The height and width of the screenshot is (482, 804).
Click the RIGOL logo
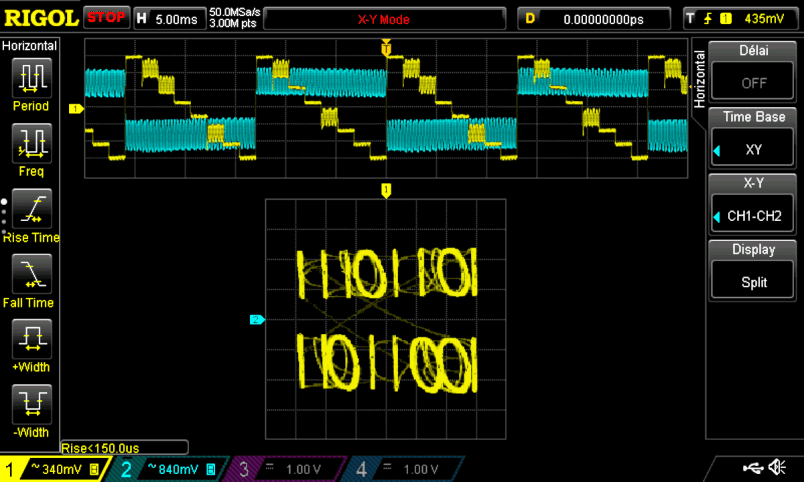click(40, 18)
